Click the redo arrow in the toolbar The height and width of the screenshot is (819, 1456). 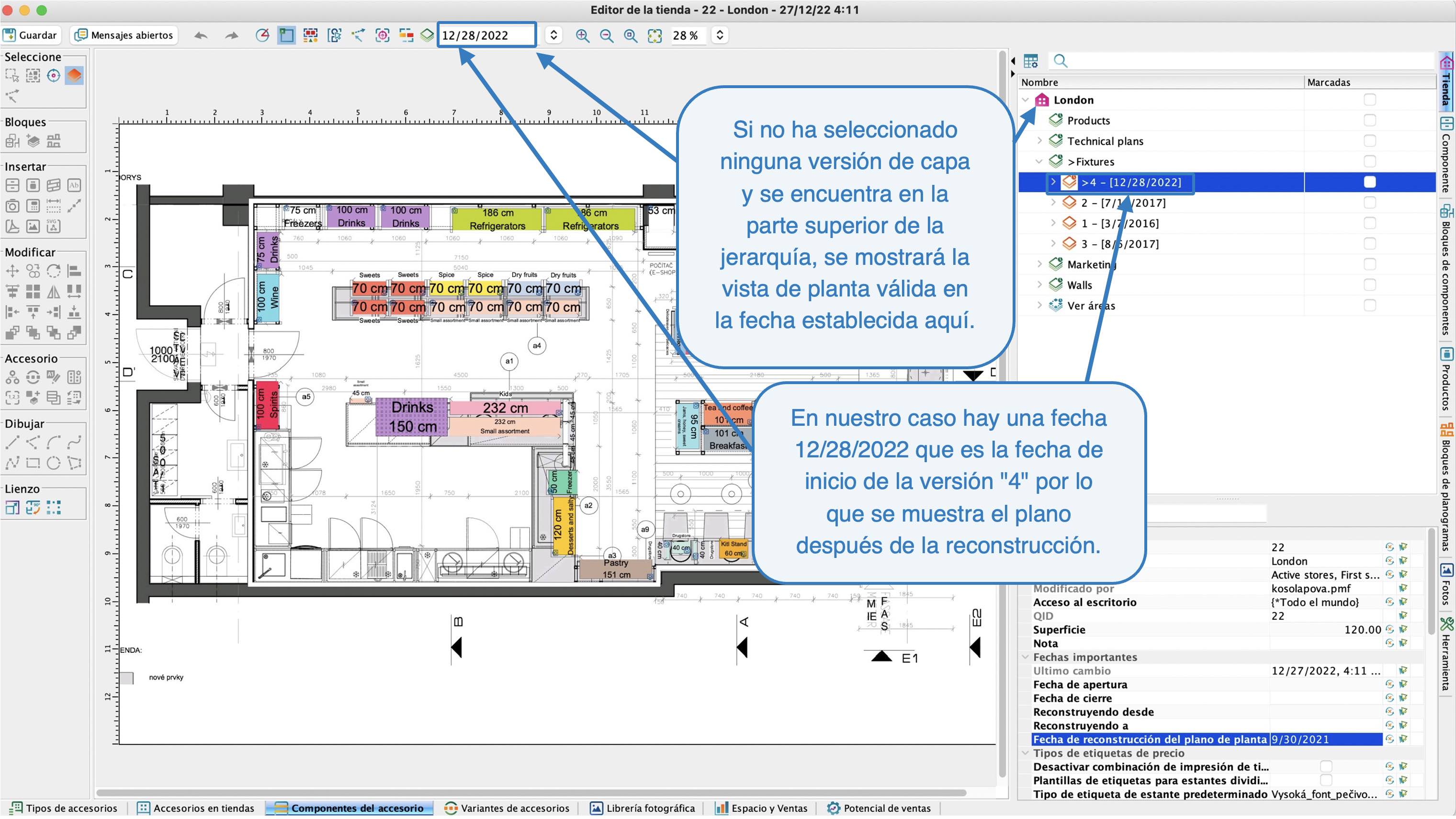[x=231, y=35]
